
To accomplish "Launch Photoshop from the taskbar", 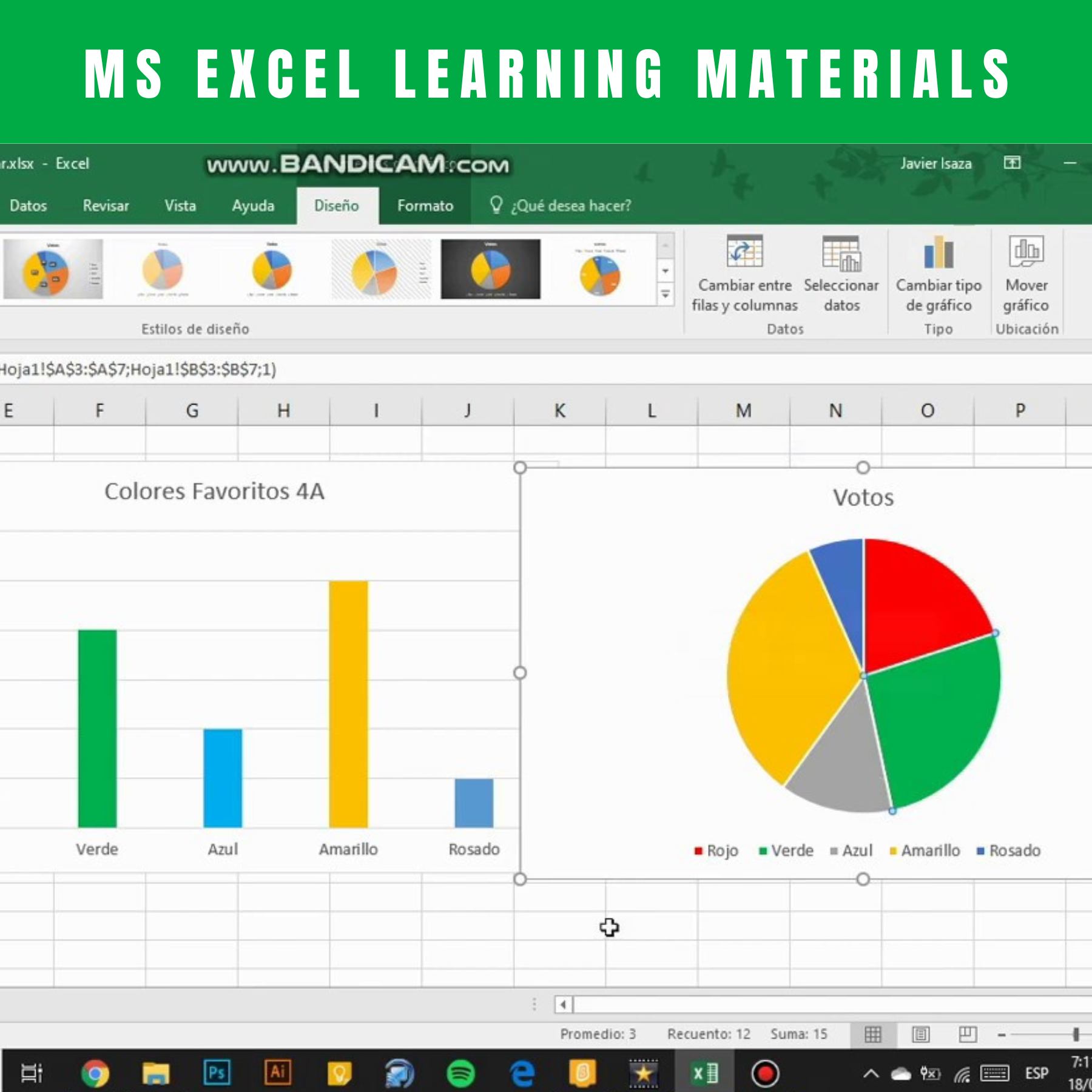I will coord(217,1073).
